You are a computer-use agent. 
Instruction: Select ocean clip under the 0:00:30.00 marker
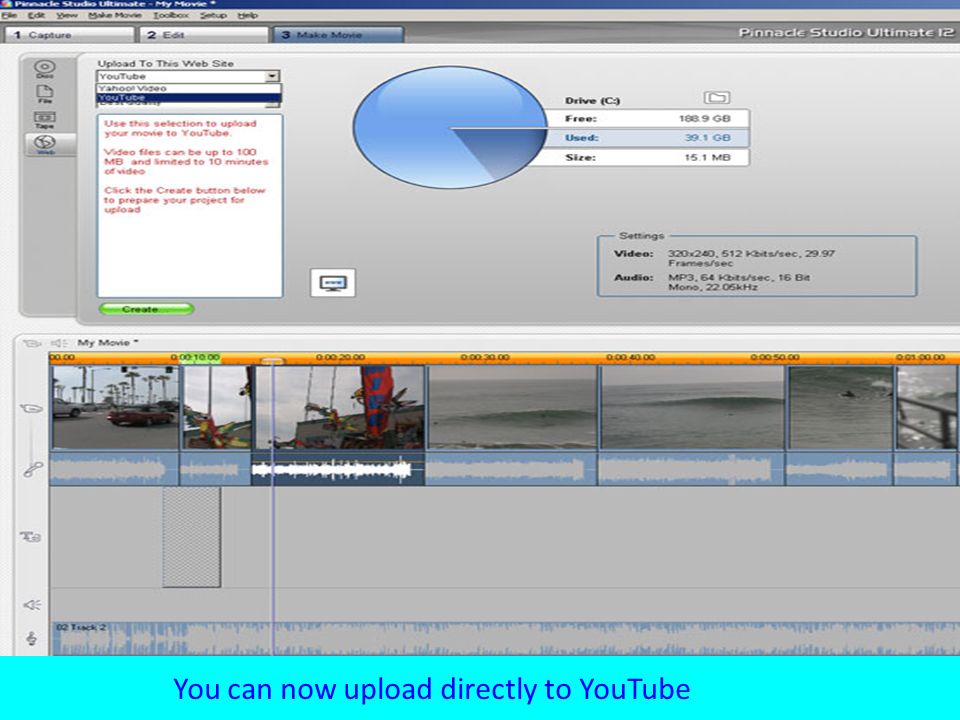coord(512,407)
